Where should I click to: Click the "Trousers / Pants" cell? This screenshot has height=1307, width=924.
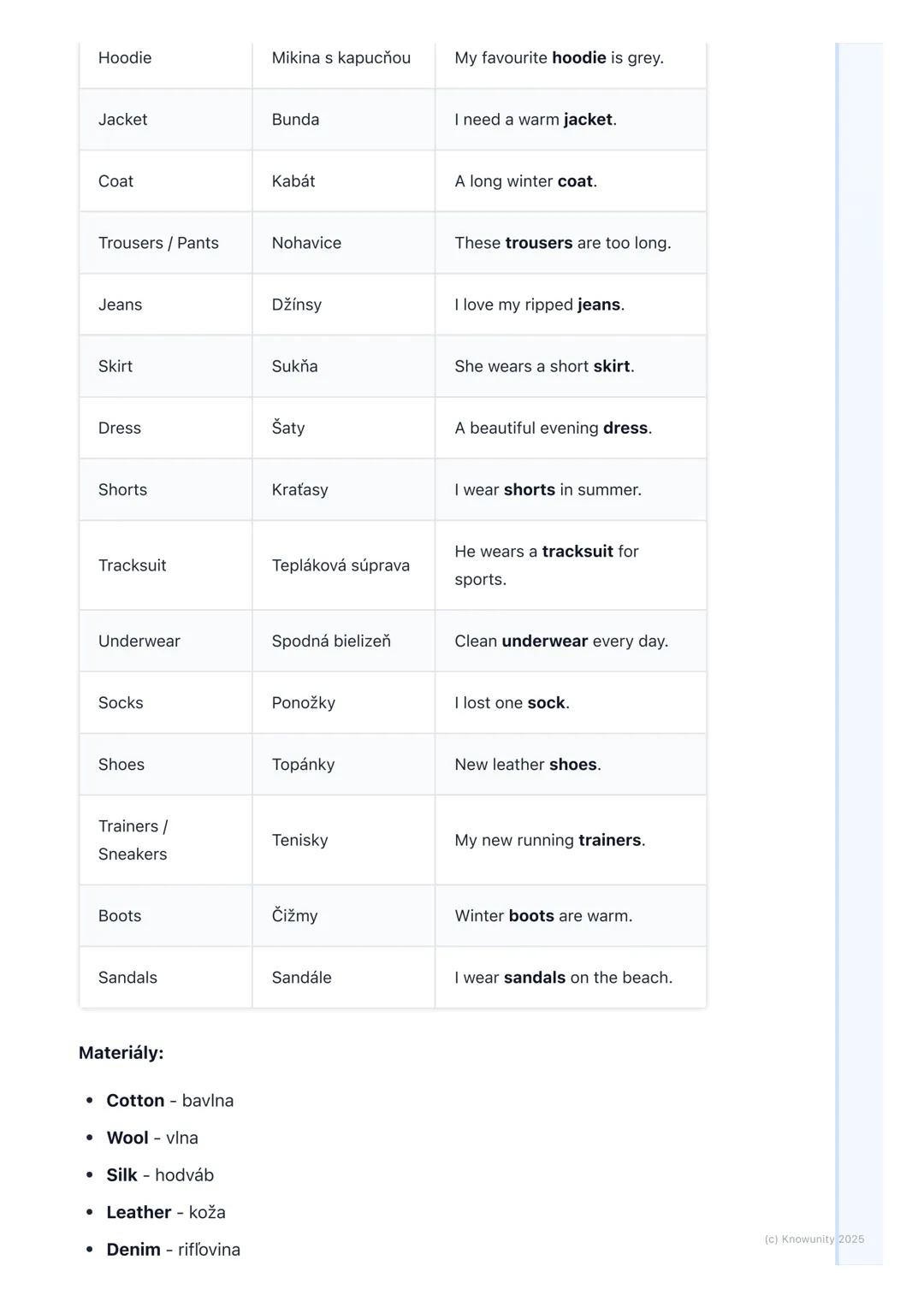[158, 243]
